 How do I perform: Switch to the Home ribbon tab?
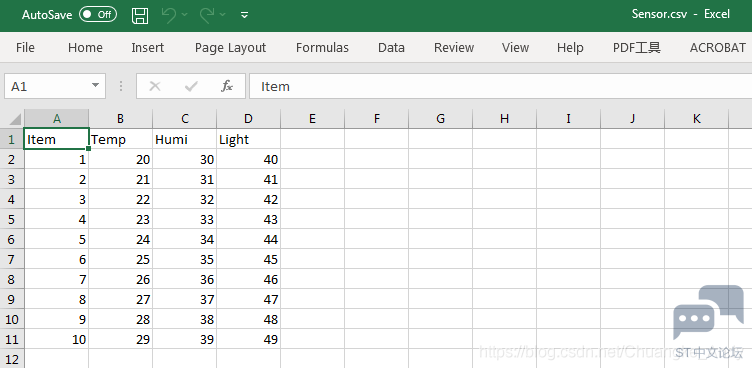coord(85,47)
